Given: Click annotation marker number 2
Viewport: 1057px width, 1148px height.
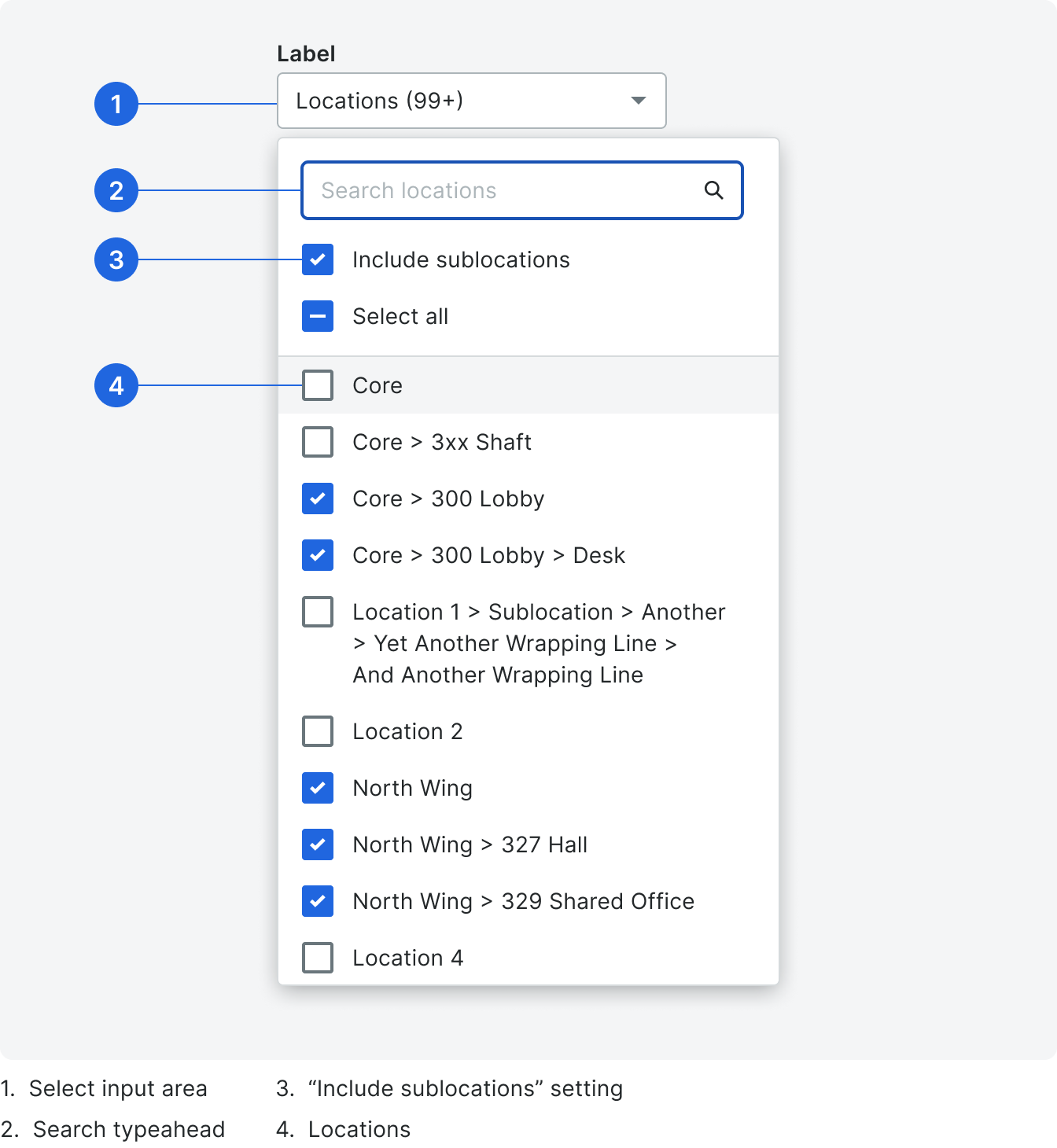Looking at the screenshot, I should click(116, 190).
